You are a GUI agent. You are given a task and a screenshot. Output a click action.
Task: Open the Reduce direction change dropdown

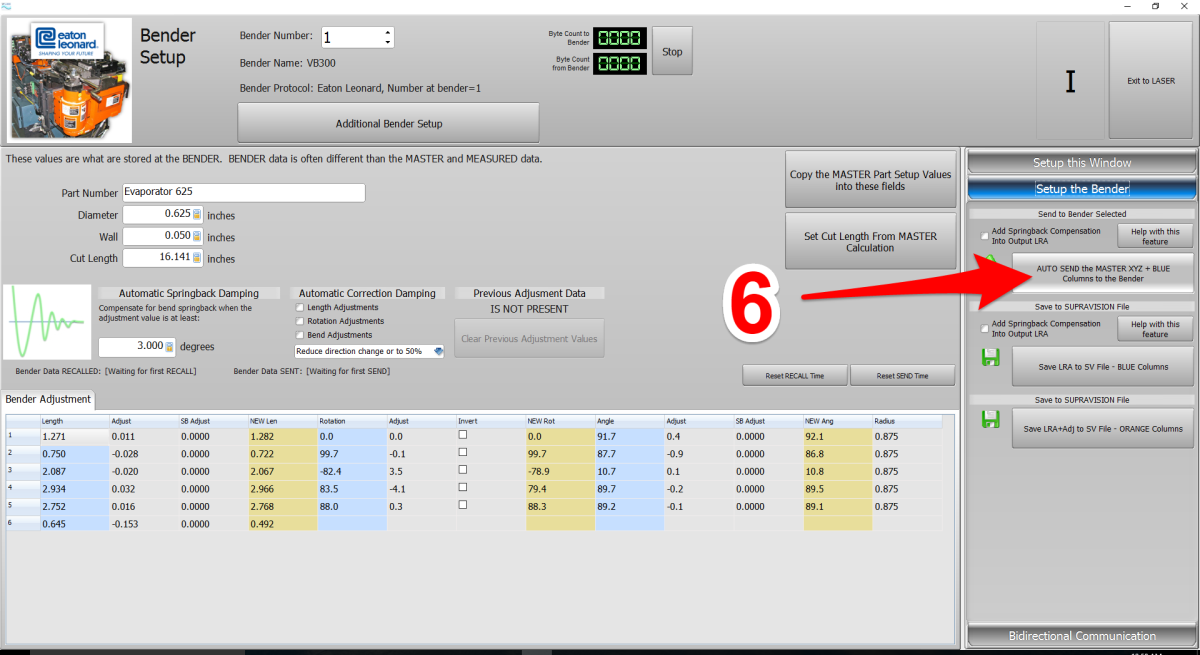pyautogui.click(x=438, y=351)
